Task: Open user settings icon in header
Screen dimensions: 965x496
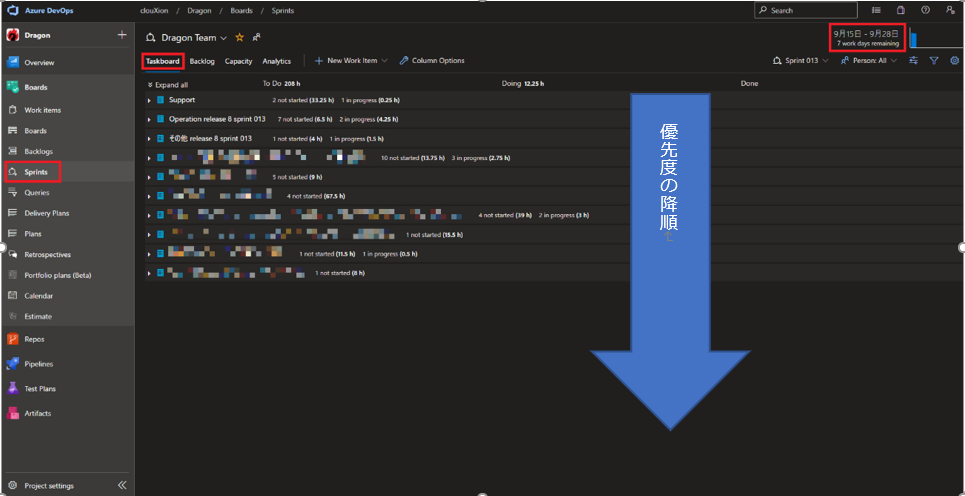Action: click(950, 10)
